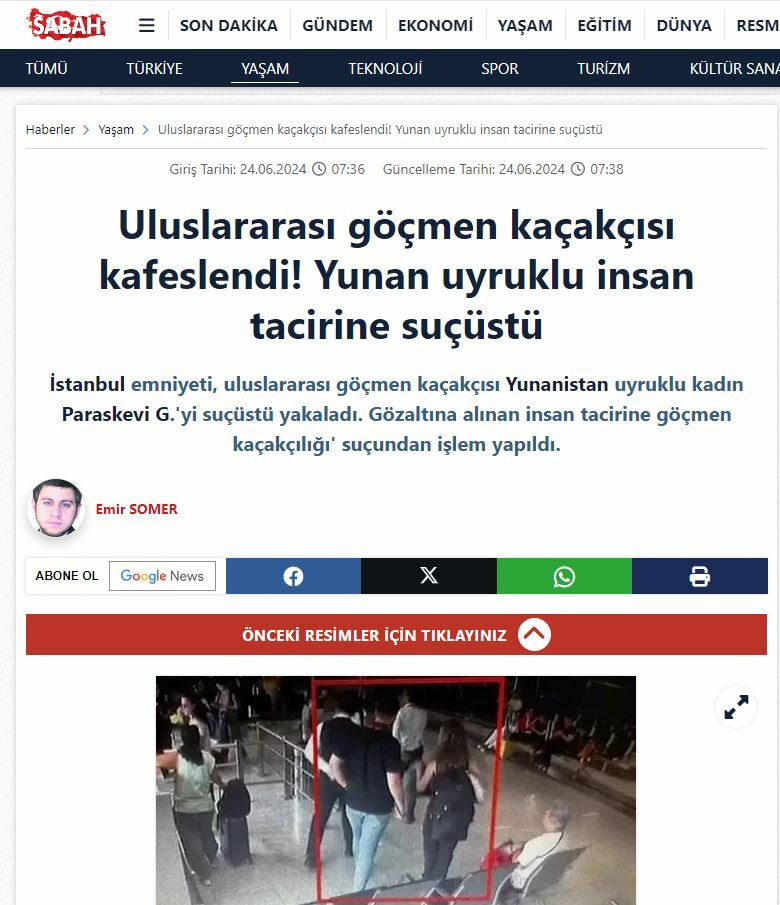Viewport: 780px width, 905px height.
Task: Open SON DAKİKA section
Action: click(229, 25)
